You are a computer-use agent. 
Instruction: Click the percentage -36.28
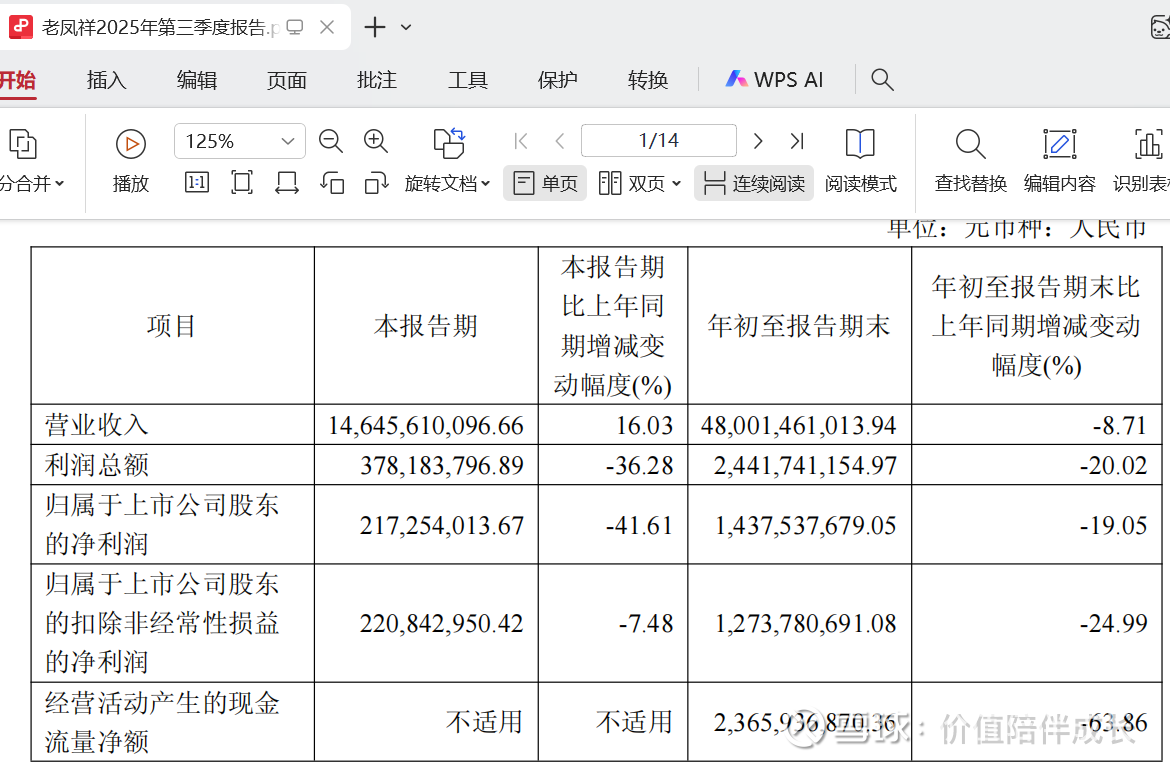pyautogui.click(x=639, y=465)
